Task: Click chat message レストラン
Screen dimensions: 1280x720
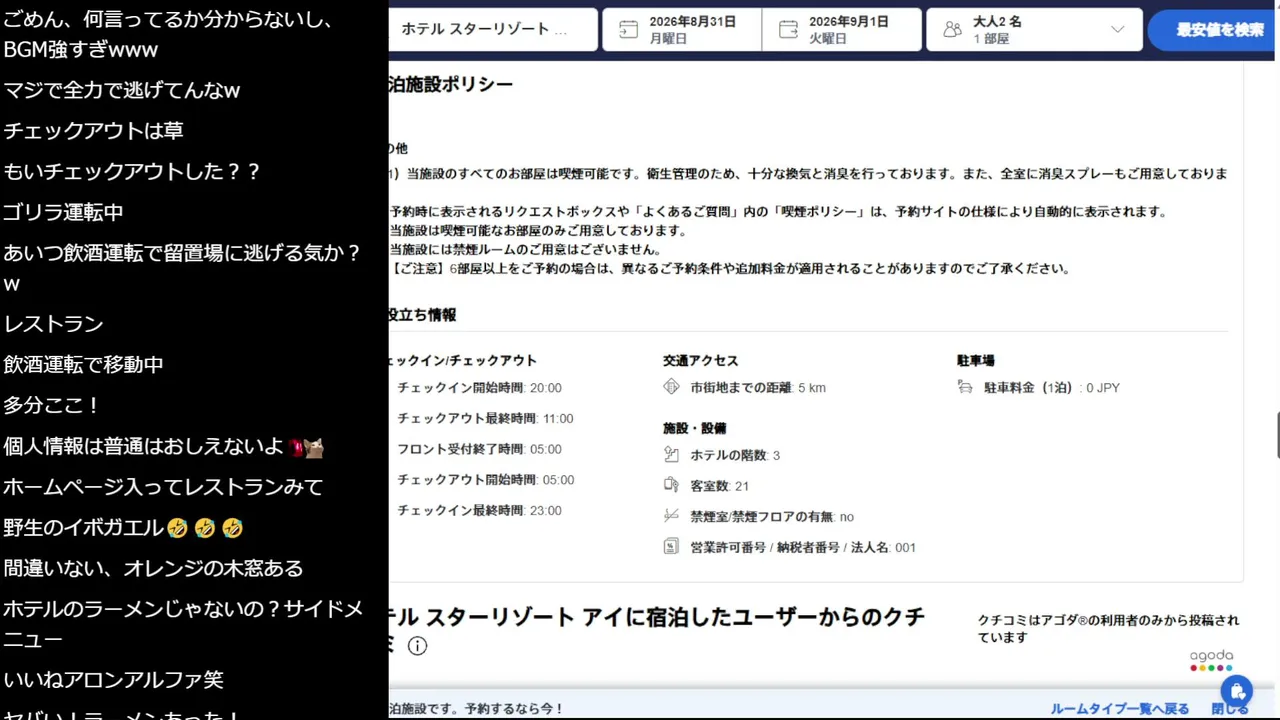Action: tap(53, 323)
